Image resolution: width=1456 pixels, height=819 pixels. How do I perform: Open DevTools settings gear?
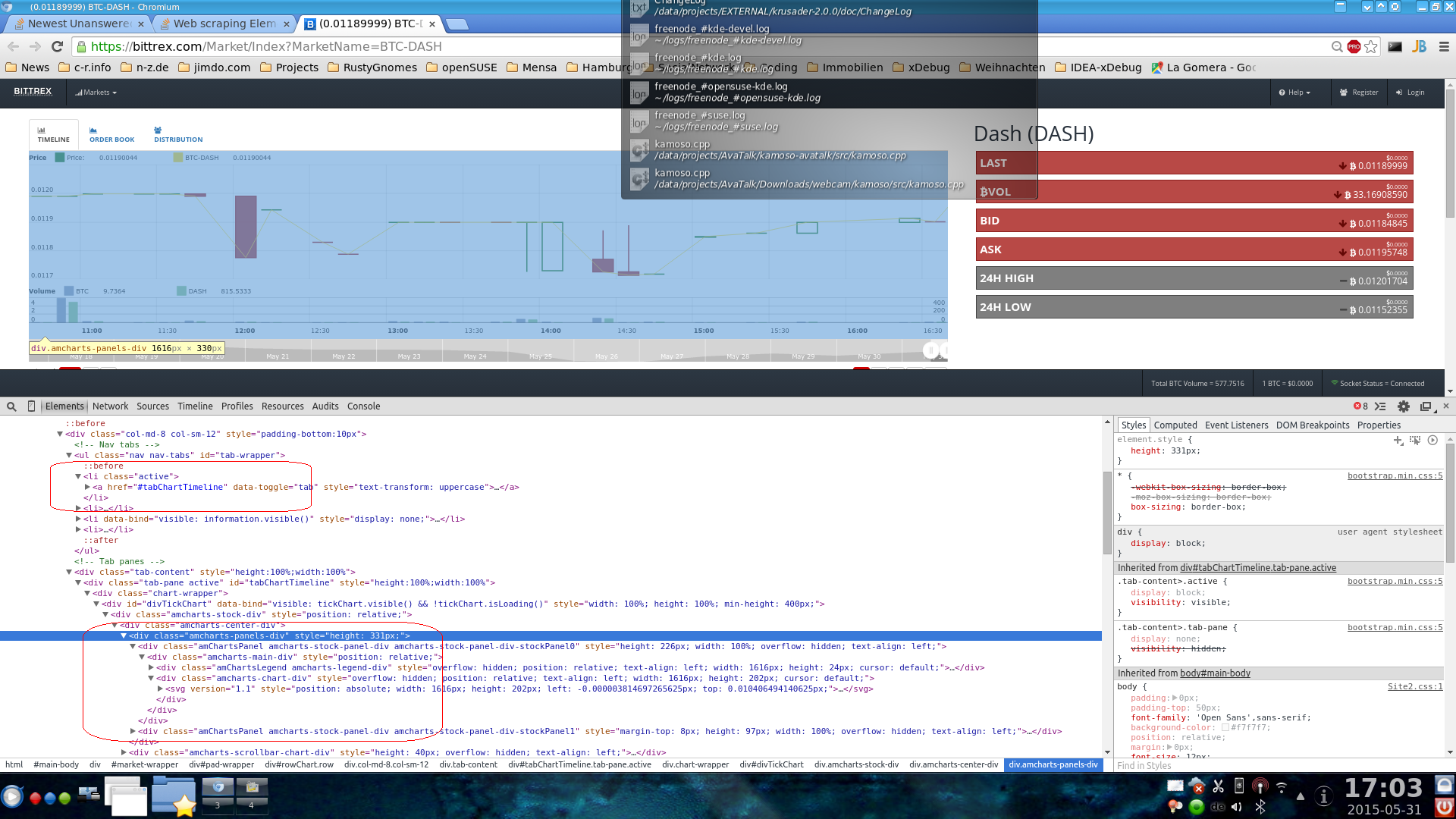pos(1404,406)
